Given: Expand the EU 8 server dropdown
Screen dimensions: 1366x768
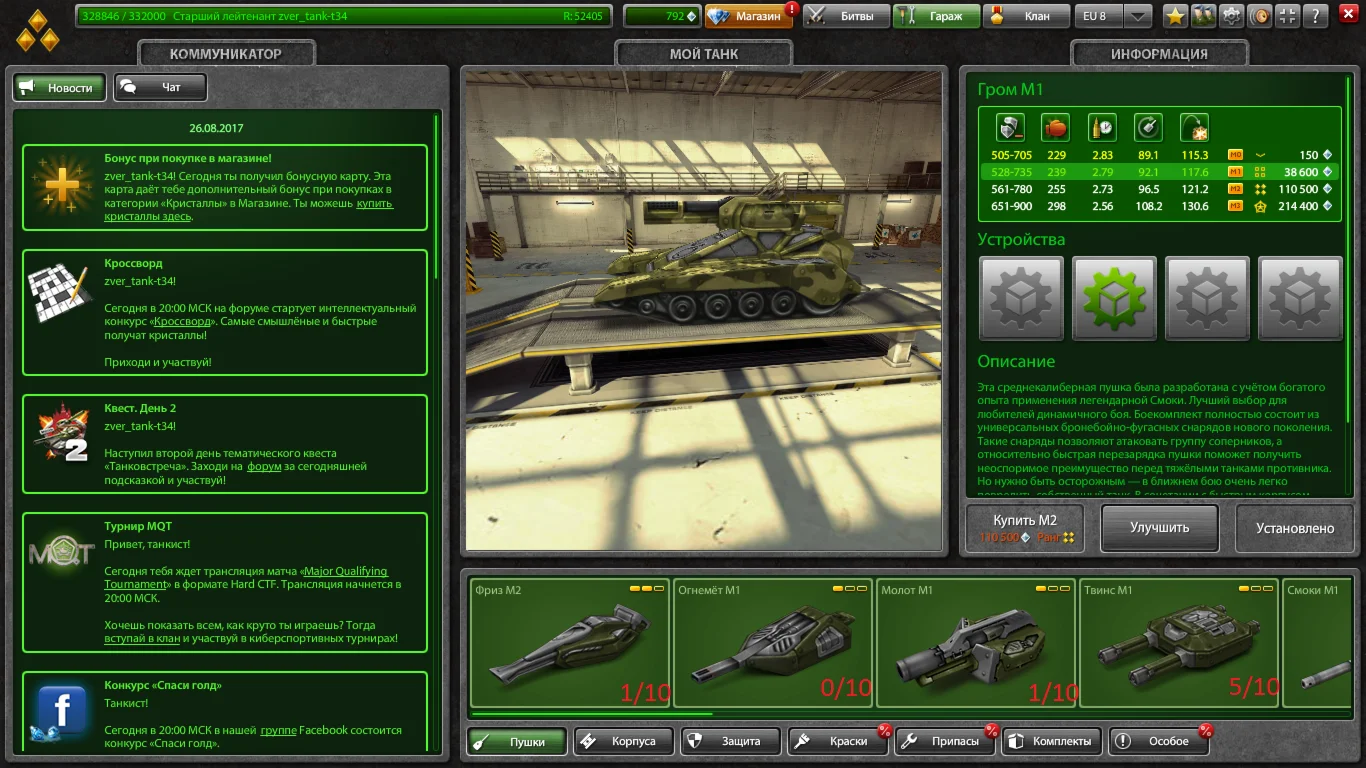Looking at the screenshot, I should pyautogui.click(x=1137, y=16).
